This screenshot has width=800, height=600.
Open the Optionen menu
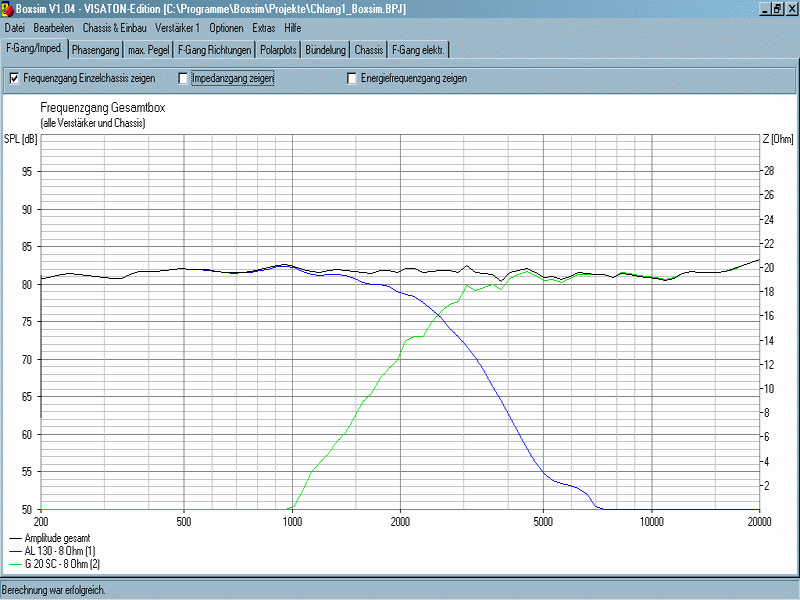pos(226,28)
